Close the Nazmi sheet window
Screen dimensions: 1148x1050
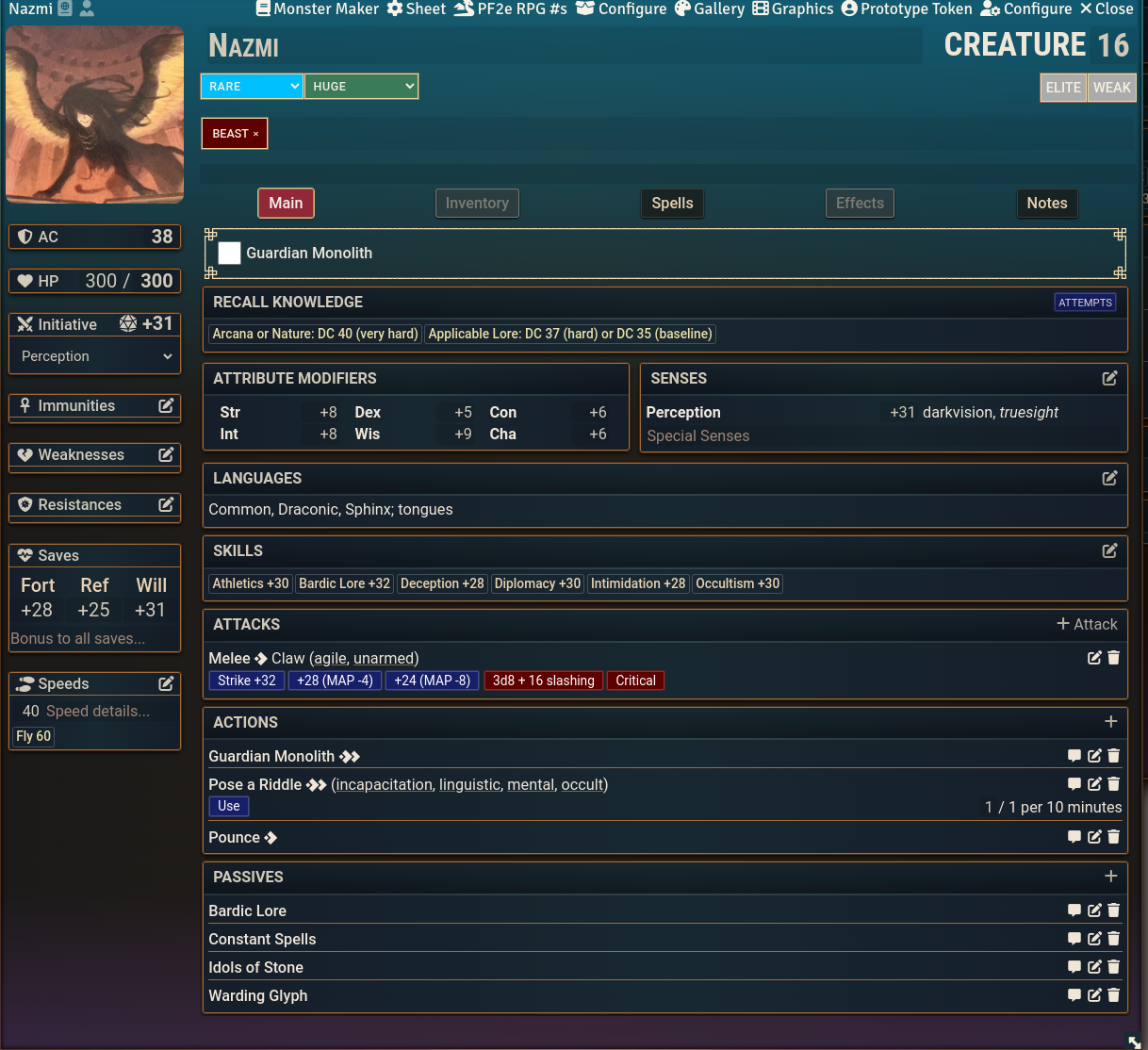1106,8
